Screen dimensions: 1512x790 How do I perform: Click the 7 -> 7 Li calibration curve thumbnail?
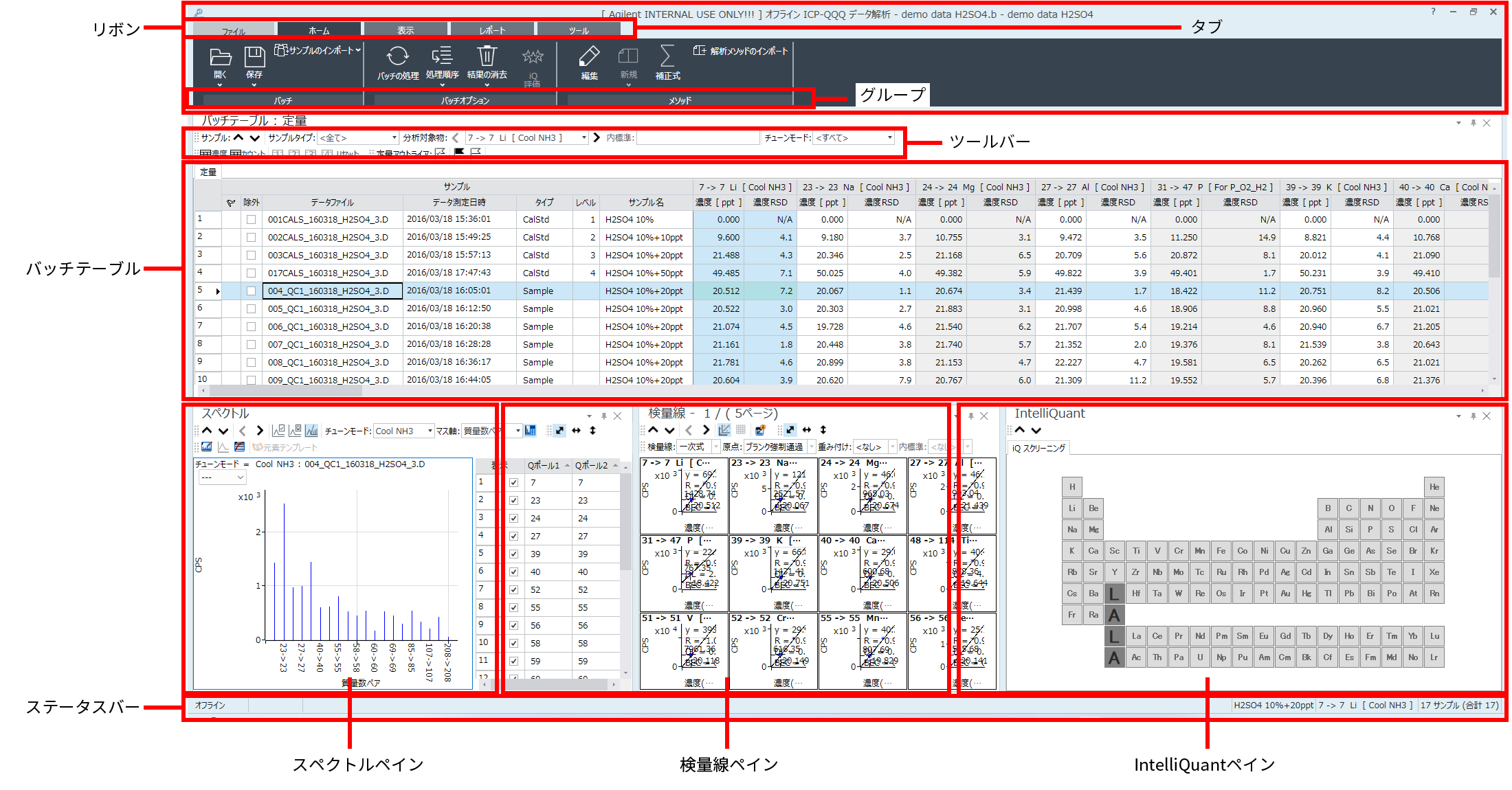[684, 496]
